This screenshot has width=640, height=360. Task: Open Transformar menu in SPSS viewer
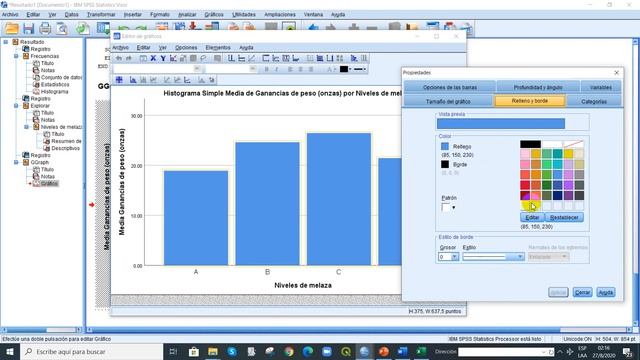101,15
